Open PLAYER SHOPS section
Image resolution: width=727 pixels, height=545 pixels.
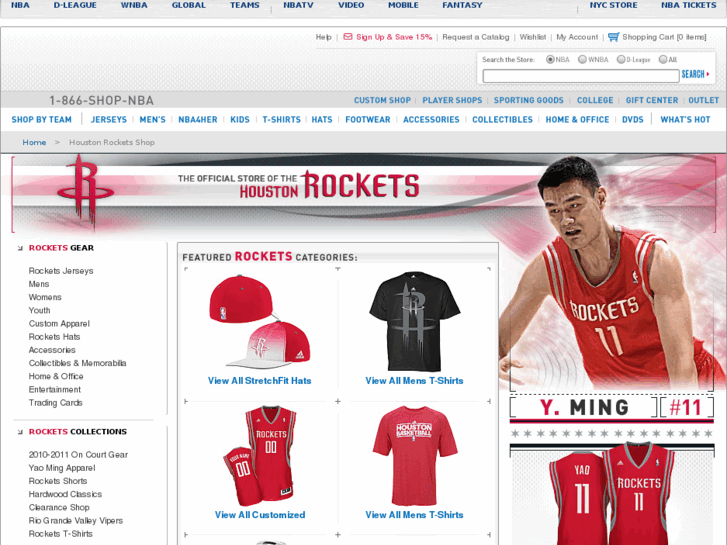pos(452,100)
